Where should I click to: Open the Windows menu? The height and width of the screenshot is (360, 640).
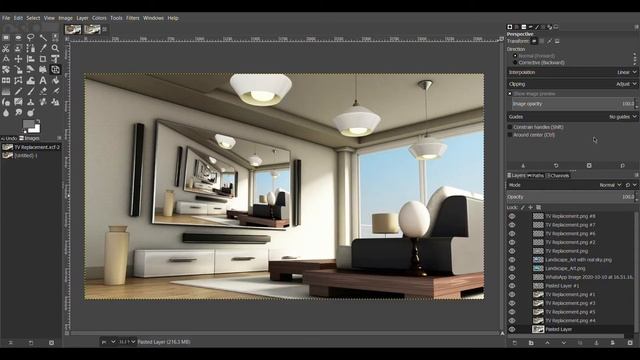153,18
